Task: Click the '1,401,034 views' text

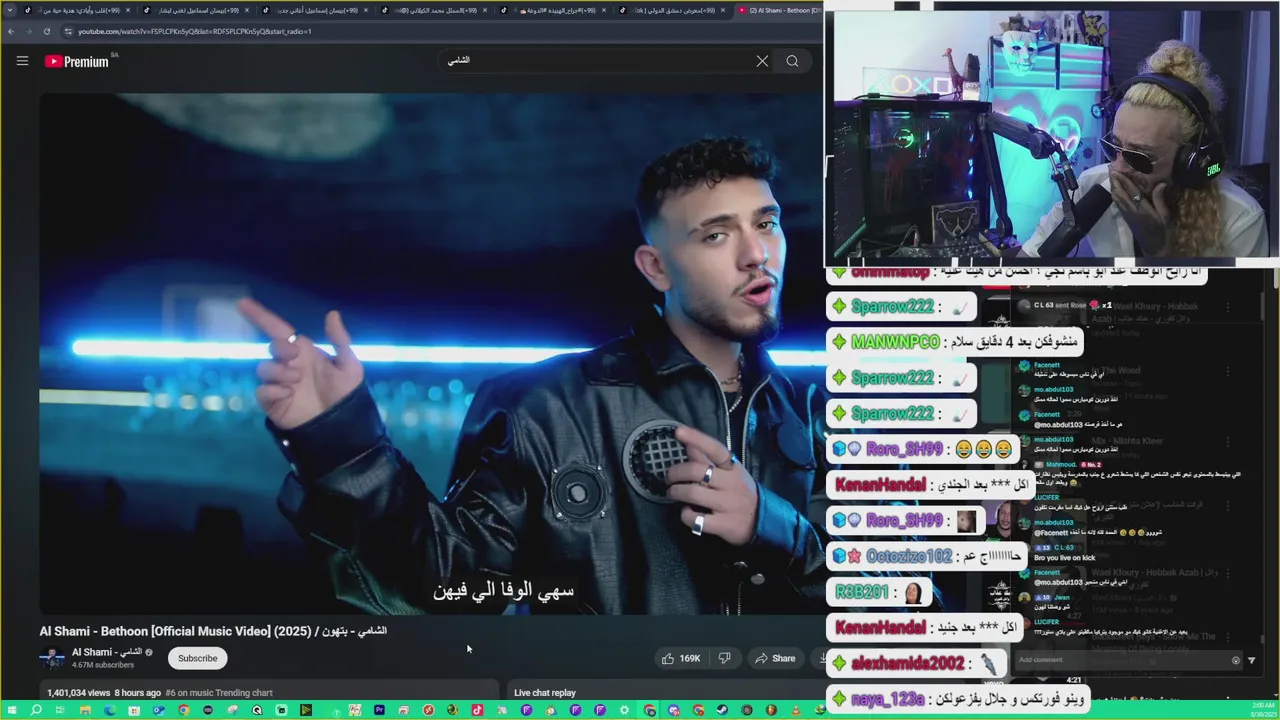Action: pos(79,692)
